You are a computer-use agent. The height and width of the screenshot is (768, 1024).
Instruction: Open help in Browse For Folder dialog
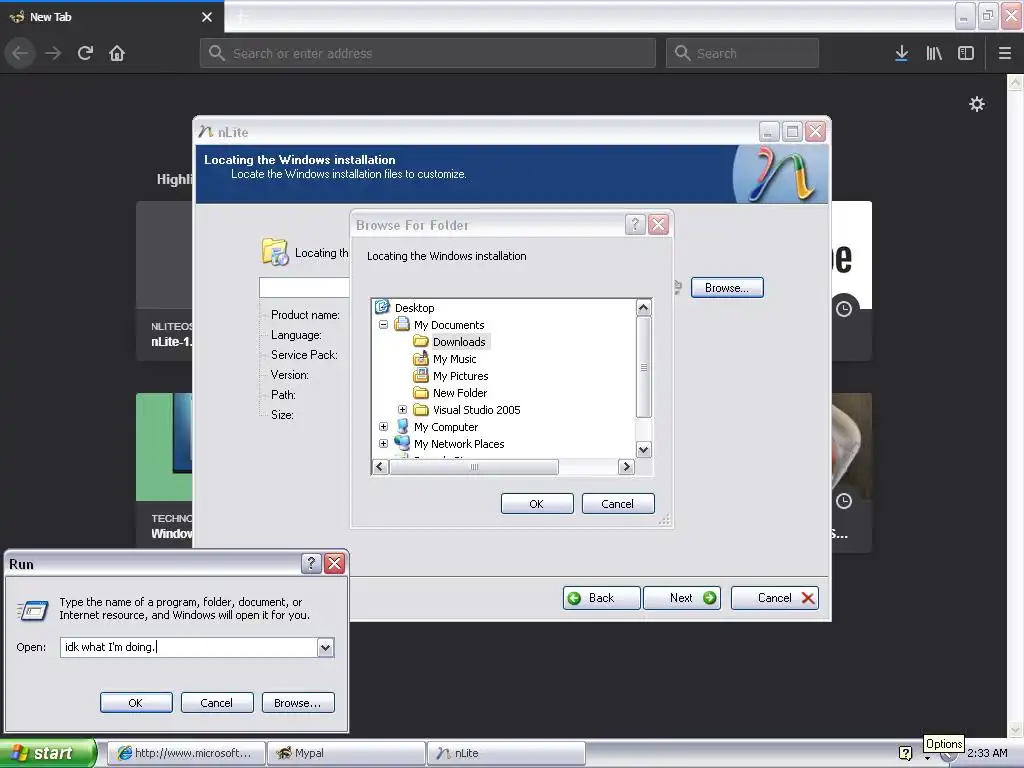coord(635,225)
